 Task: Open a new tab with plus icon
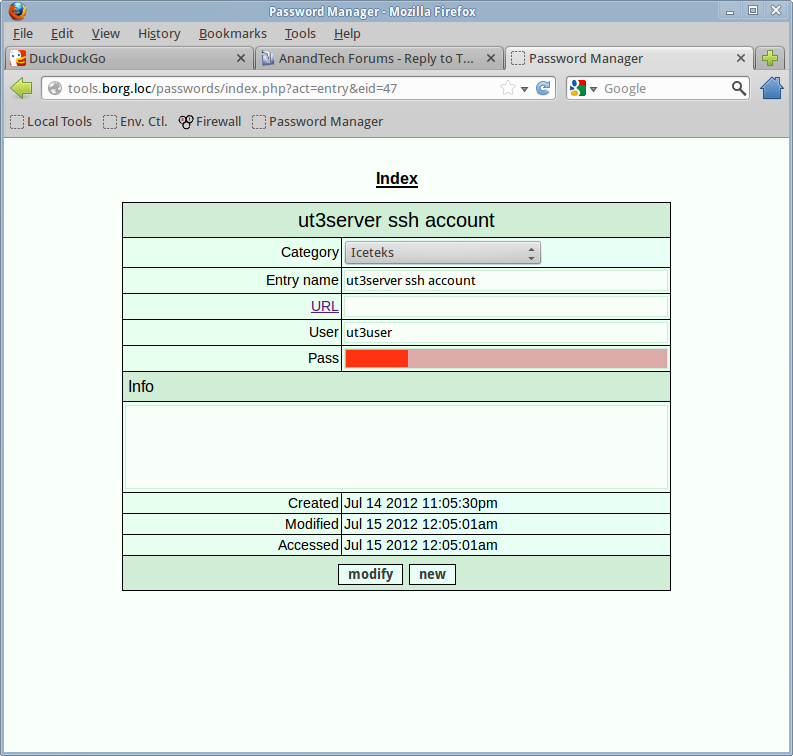(769, 59)
